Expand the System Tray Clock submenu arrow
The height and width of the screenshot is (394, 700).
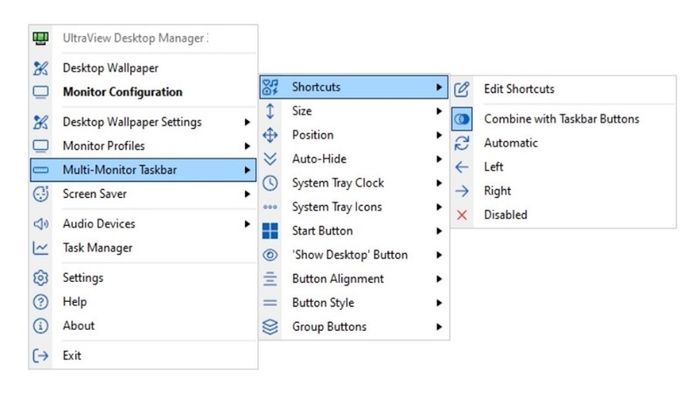point(439,183)
